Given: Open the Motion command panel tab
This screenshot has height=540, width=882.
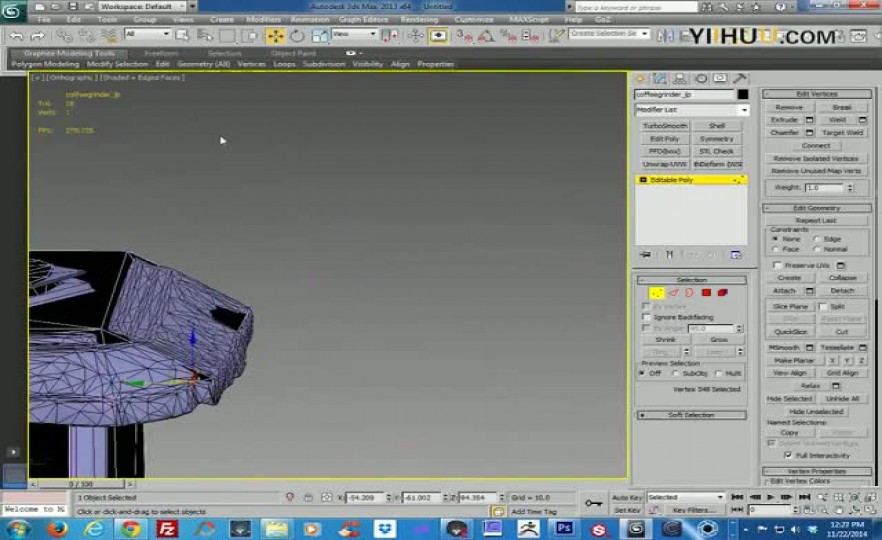Looking at the screenshot, I should 700,79.
